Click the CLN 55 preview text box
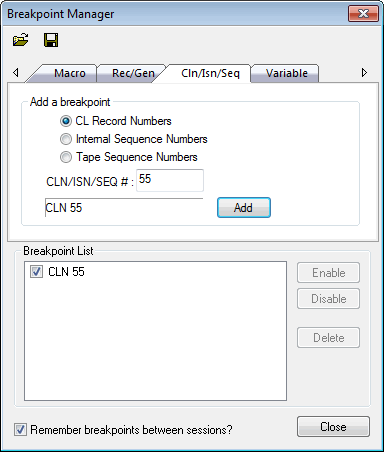The image size is (384, 452). [124, 208]
